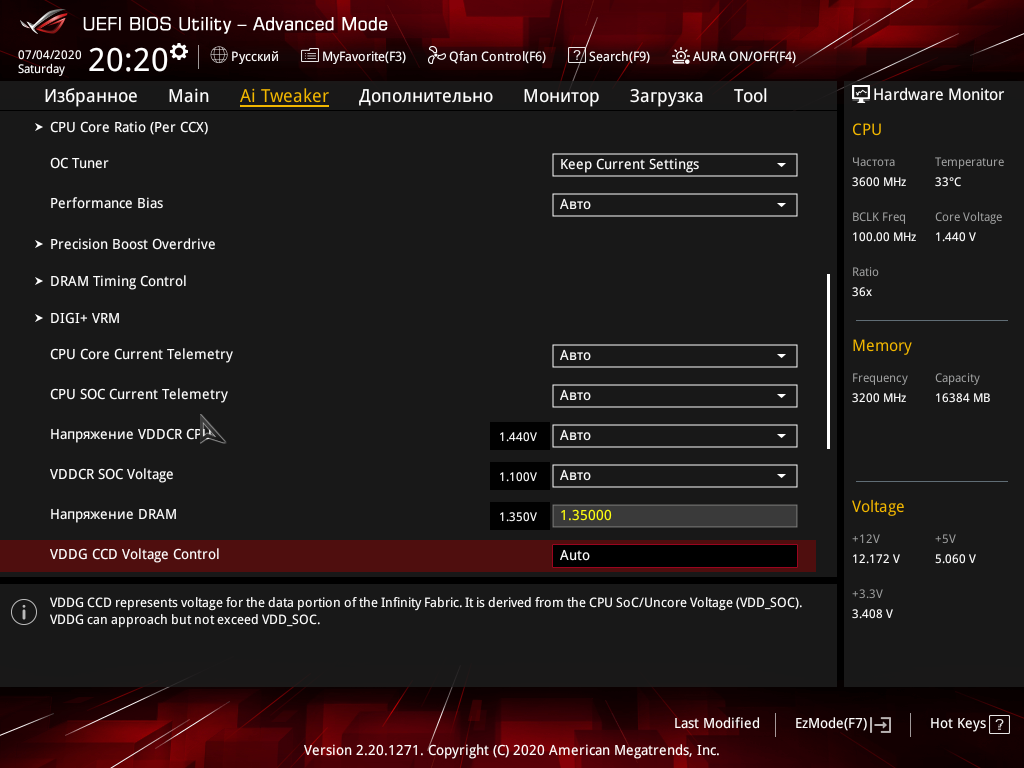Open Performance Bias dropdown

[x=675, y=204]
